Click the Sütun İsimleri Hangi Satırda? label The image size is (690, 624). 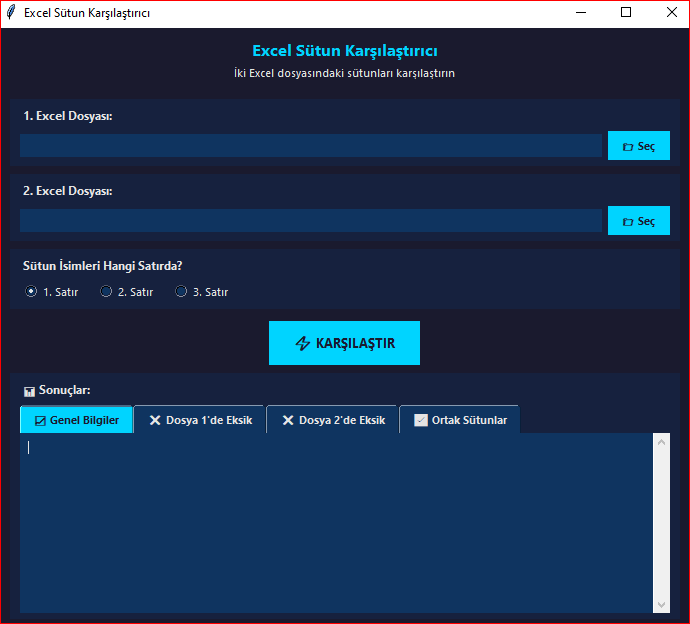[103, 266]
